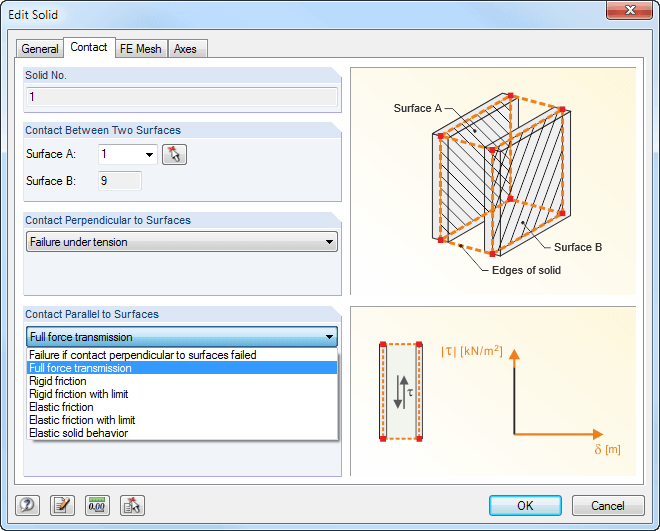Open the Axes tab

185,49
